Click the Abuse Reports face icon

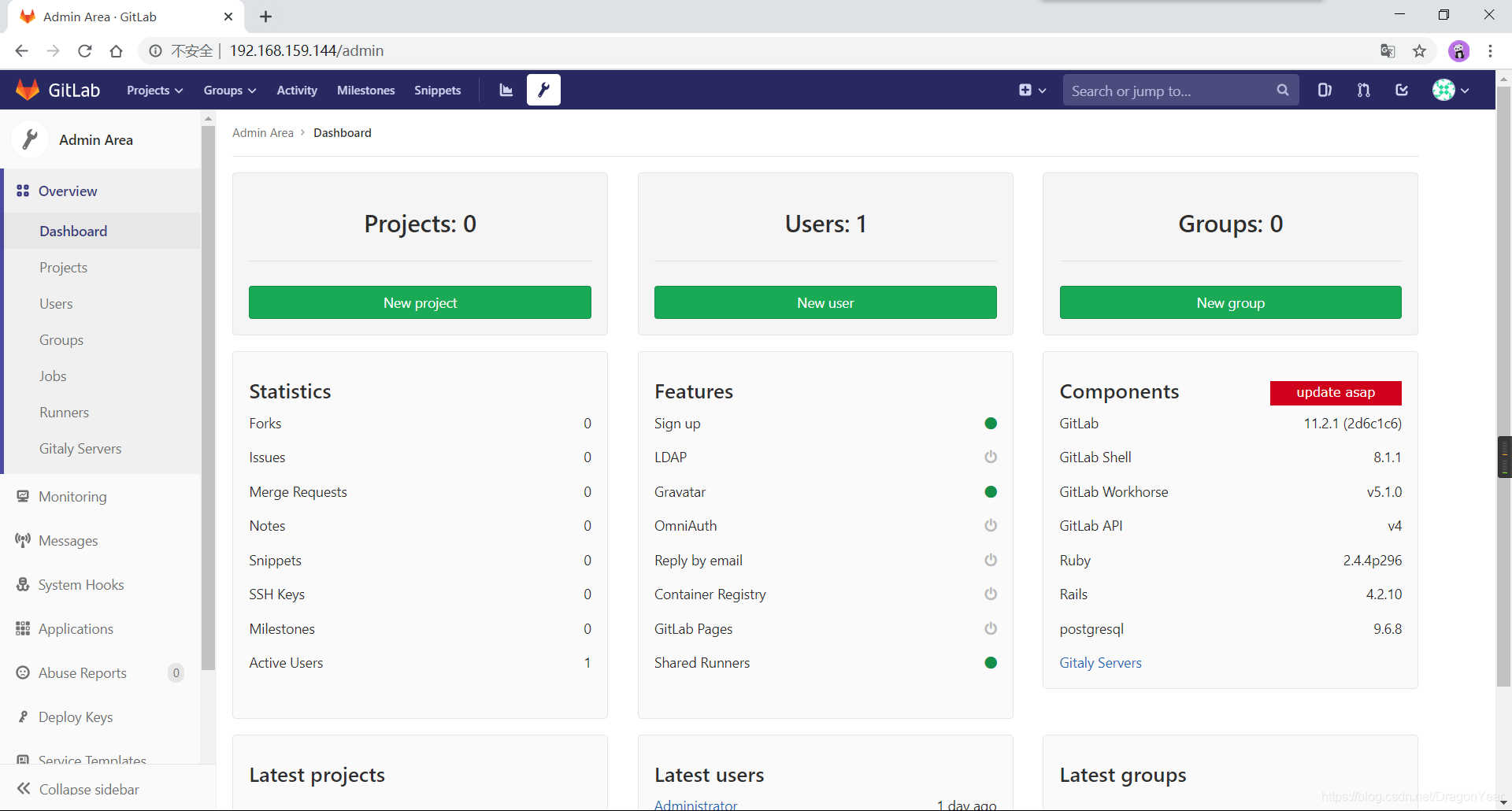point(23,672)
